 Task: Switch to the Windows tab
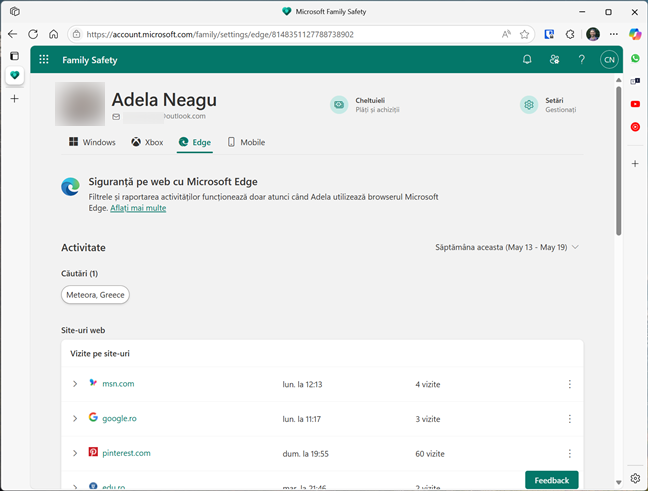click(92, 142)
